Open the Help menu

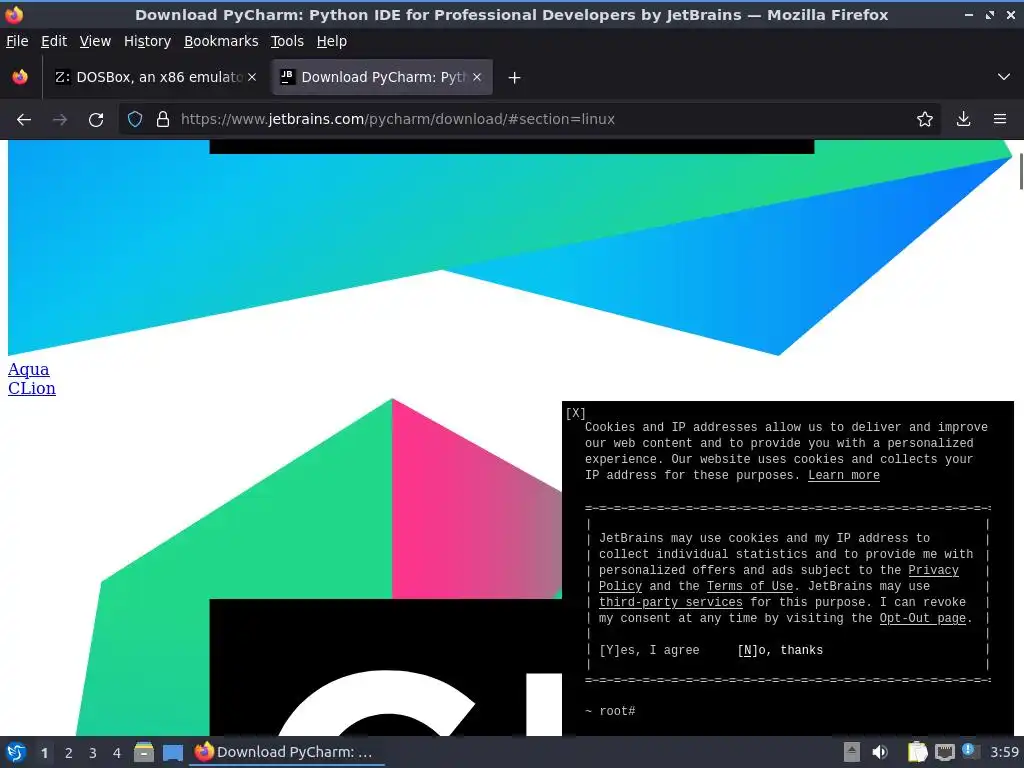(332, 41)
